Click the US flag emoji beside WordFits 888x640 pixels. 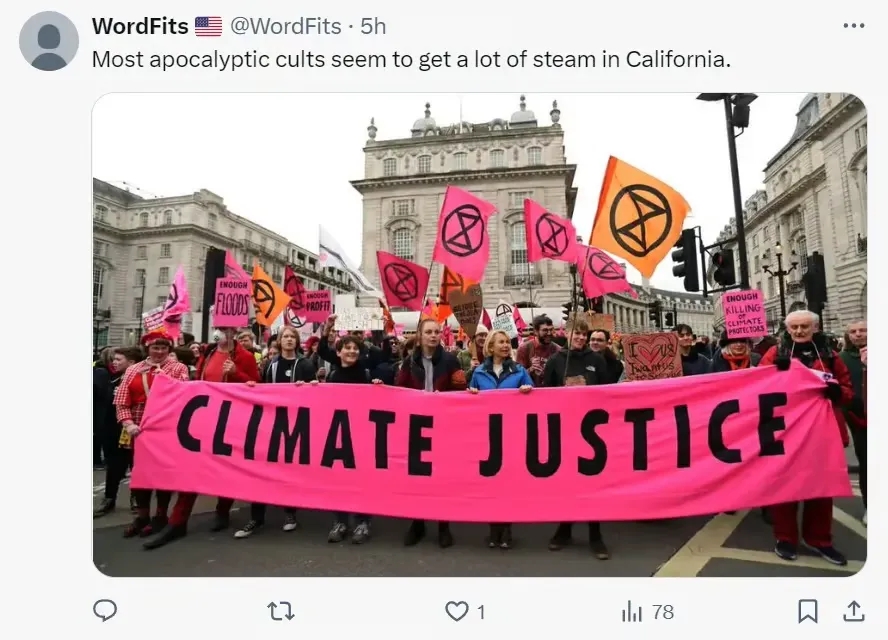pos(208,26)
